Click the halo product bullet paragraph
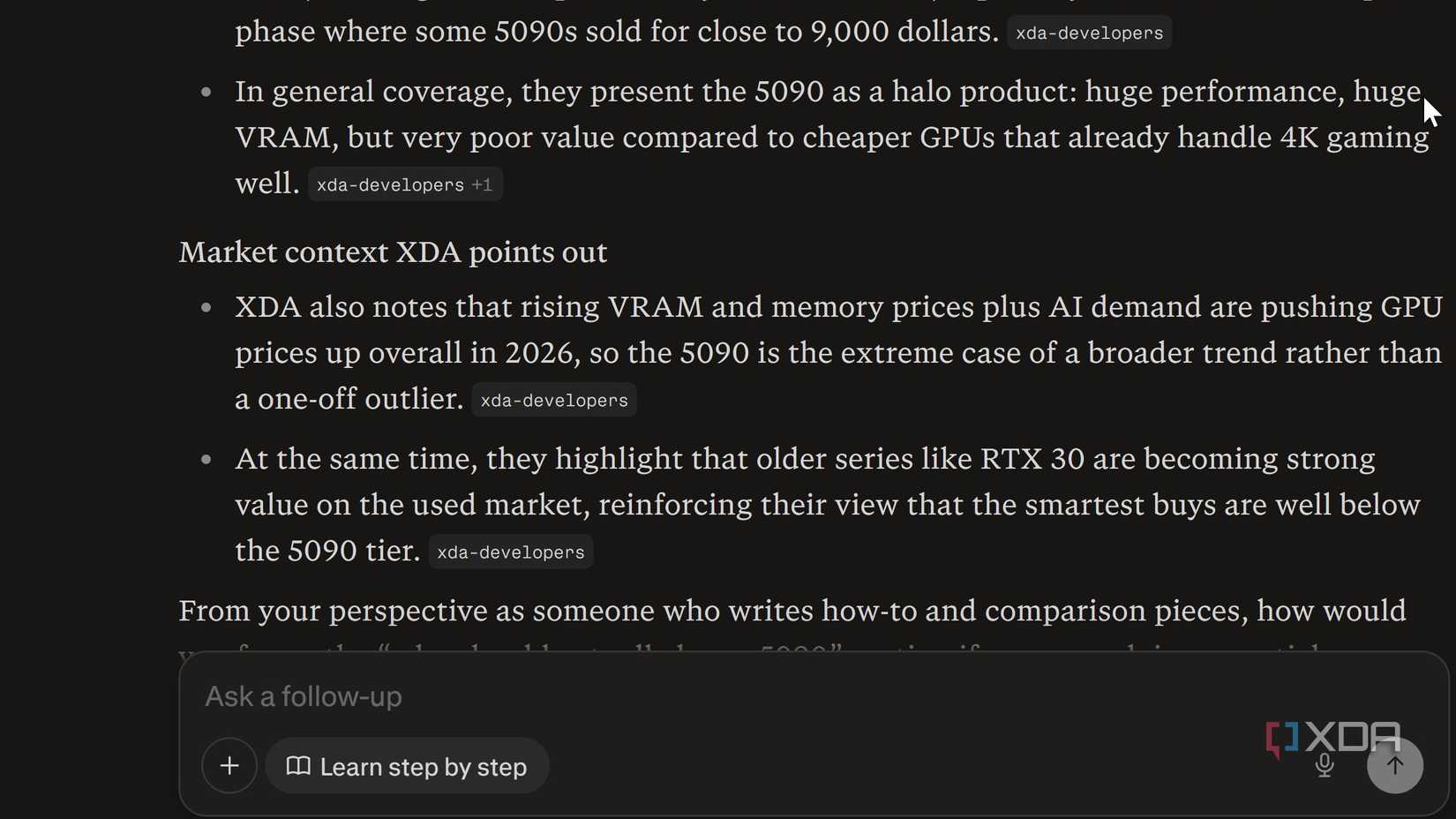Viewport: 1456px width, 819px height. [x=829, y=137]
